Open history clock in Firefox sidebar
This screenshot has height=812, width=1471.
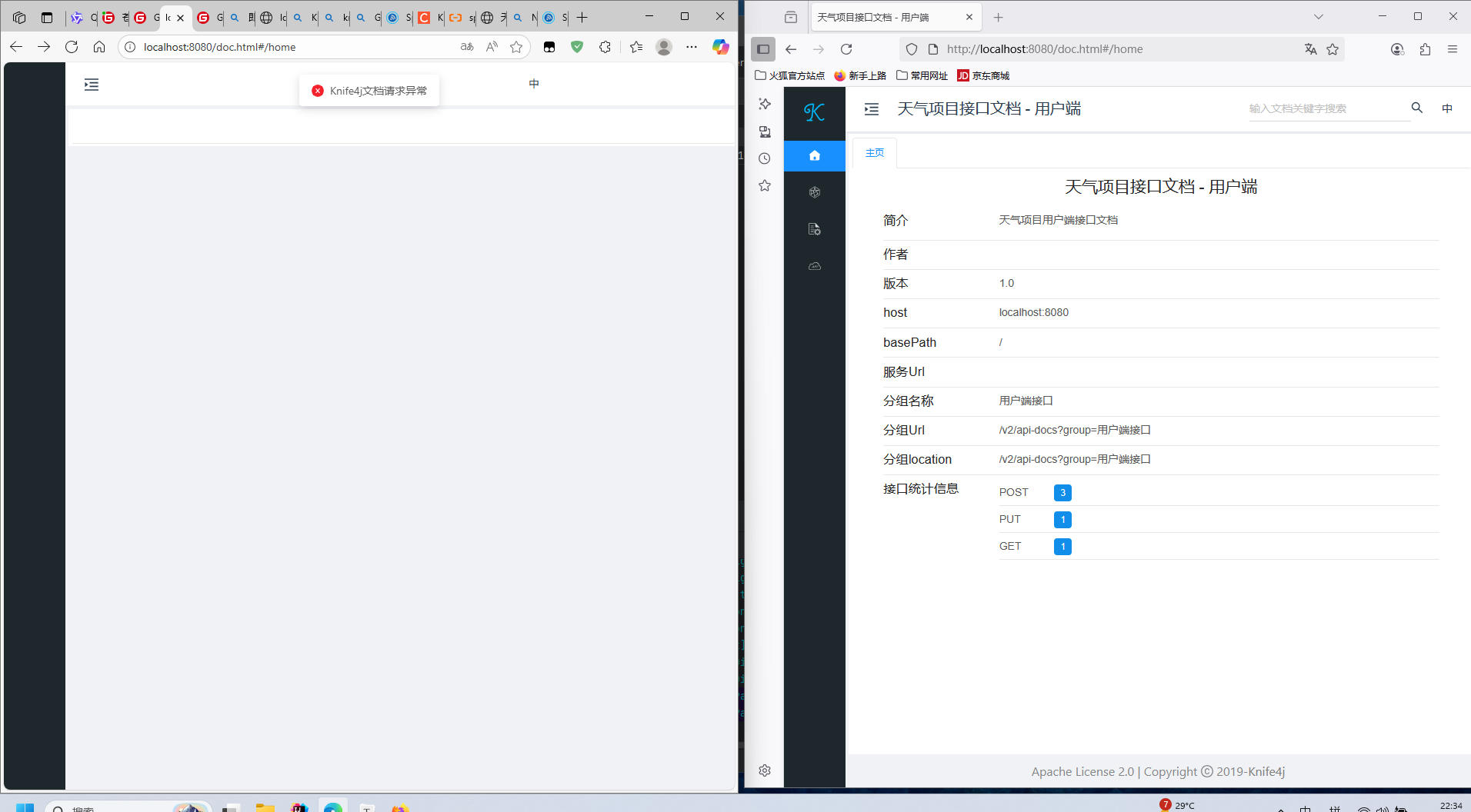765,158
